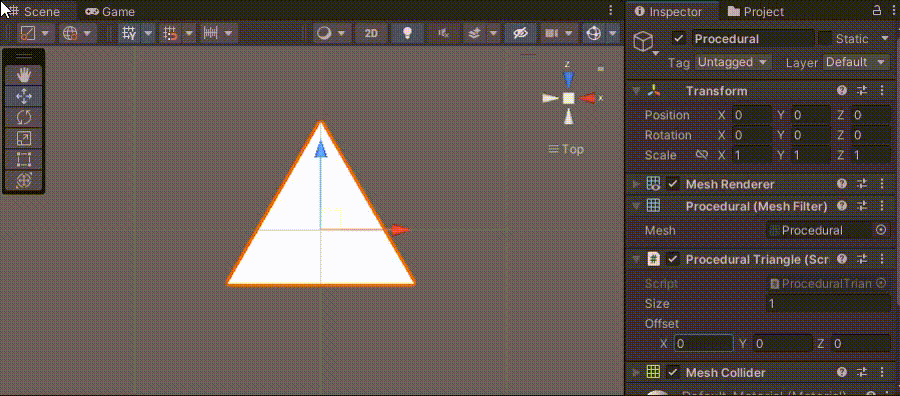Open Transform component context menu dots
This screenshot has height=396, width=900.
click(x=882, y=91)
